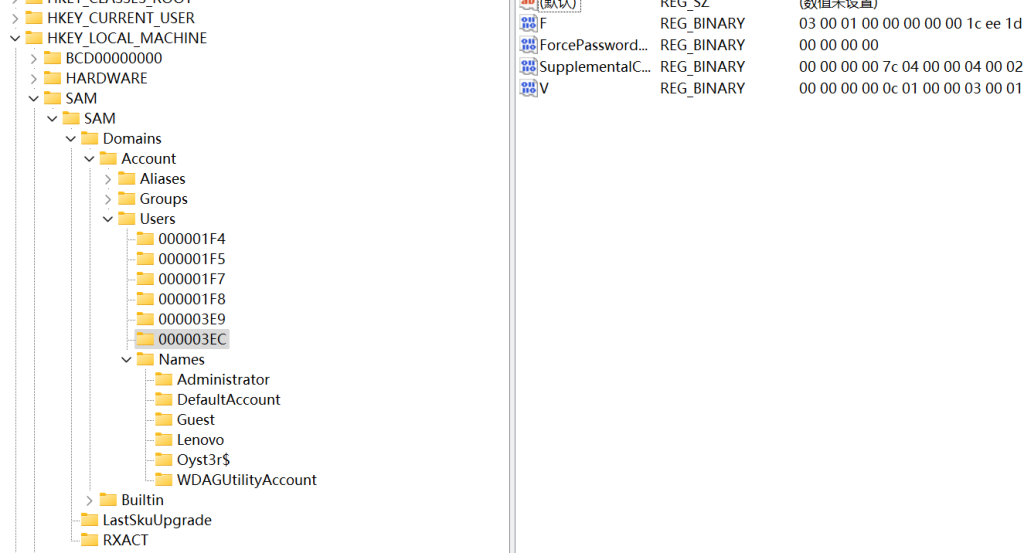1024x553 pixels.
Task: Select the WDAGUtilityAccount key
Action: pyautogui.click(x=246, y=480)
